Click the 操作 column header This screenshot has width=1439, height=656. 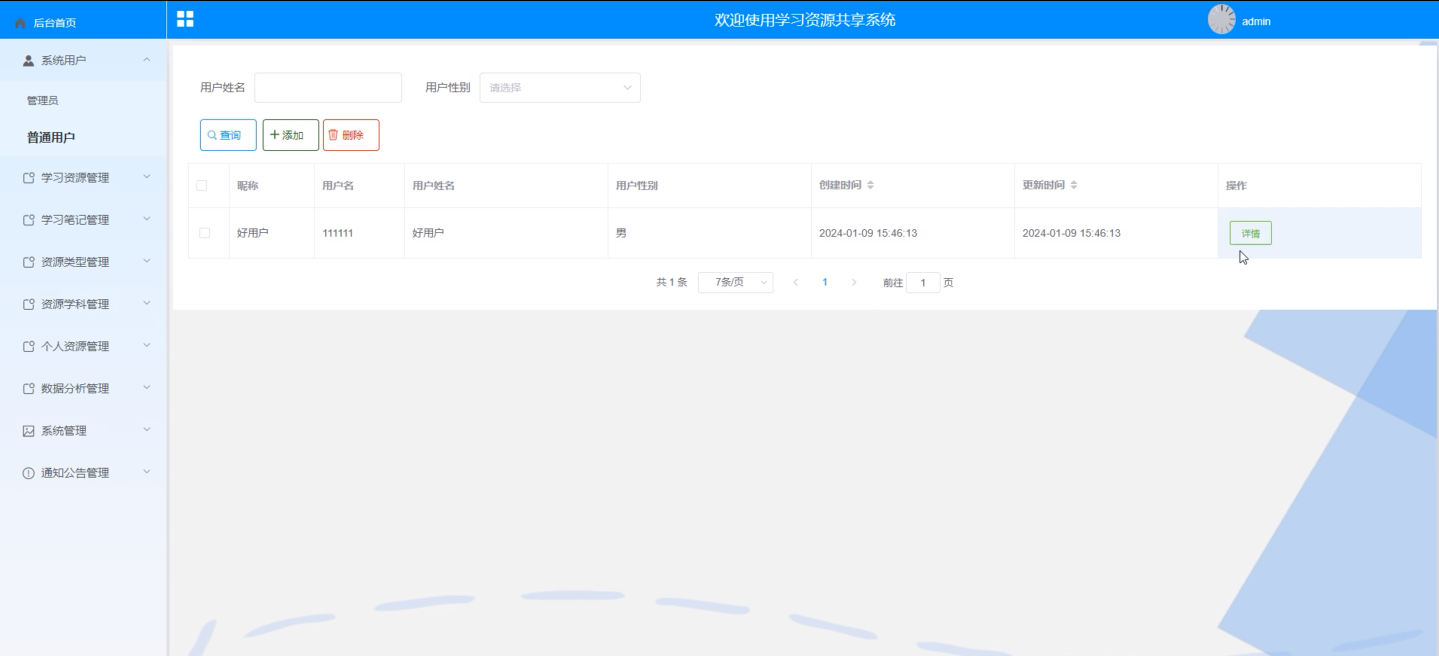(1237, 186)
